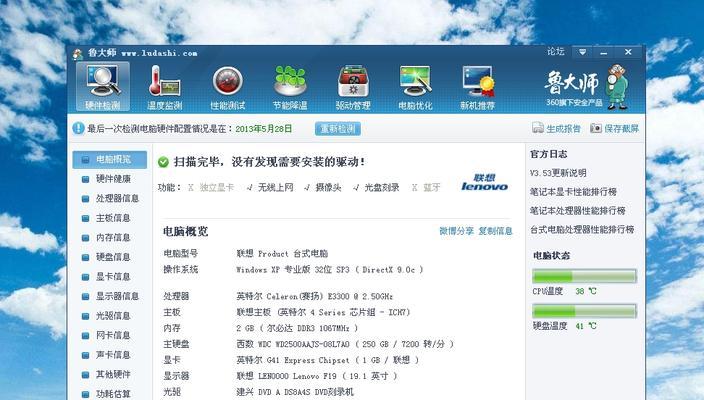This screenshot has width=704, height=400.
Task: Click the blue info icon beside 最后一次检测
Action: coord(78,128)
